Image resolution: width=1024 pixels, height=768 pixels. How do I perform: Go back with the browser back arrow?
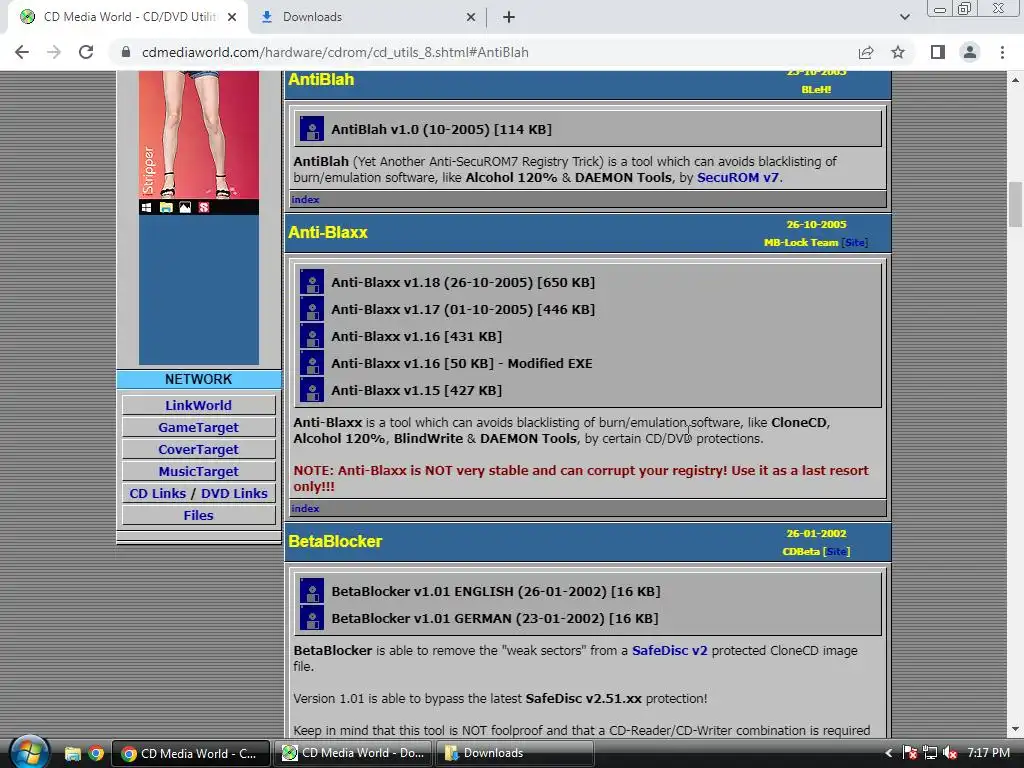click(x=22, y=52)
